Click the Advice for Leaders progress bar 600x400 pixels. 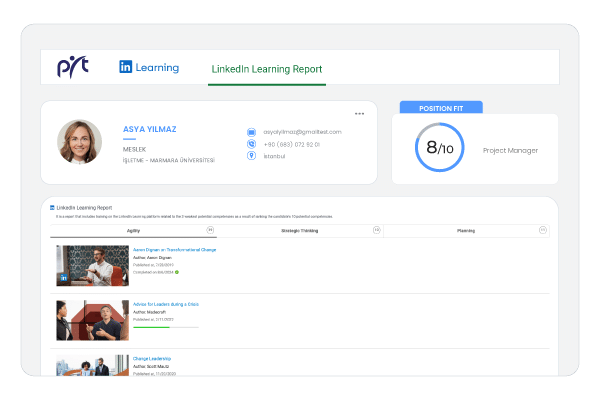166,327
